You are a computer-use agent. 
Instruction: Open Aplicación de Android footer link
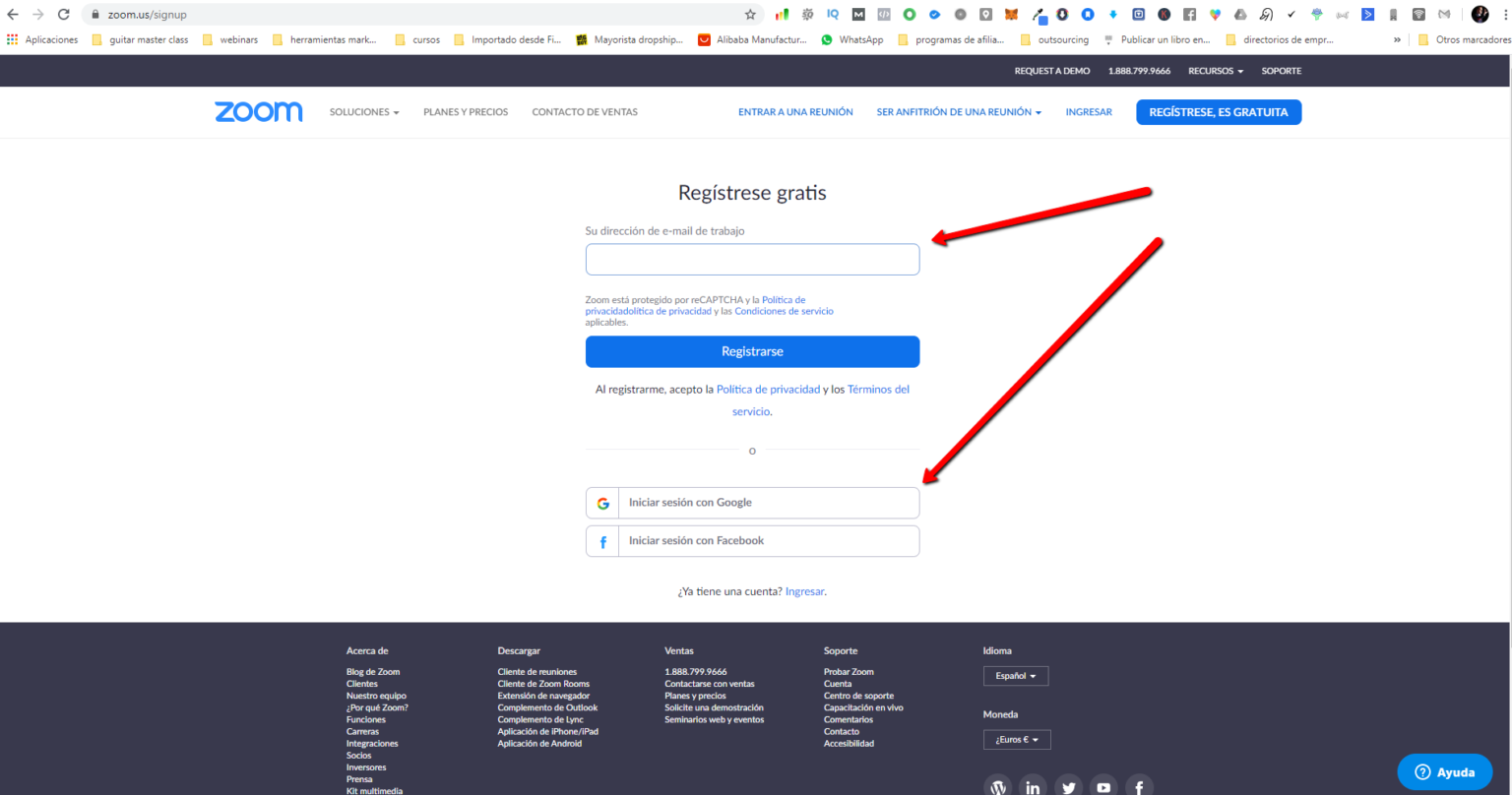(x=539, y=744)
